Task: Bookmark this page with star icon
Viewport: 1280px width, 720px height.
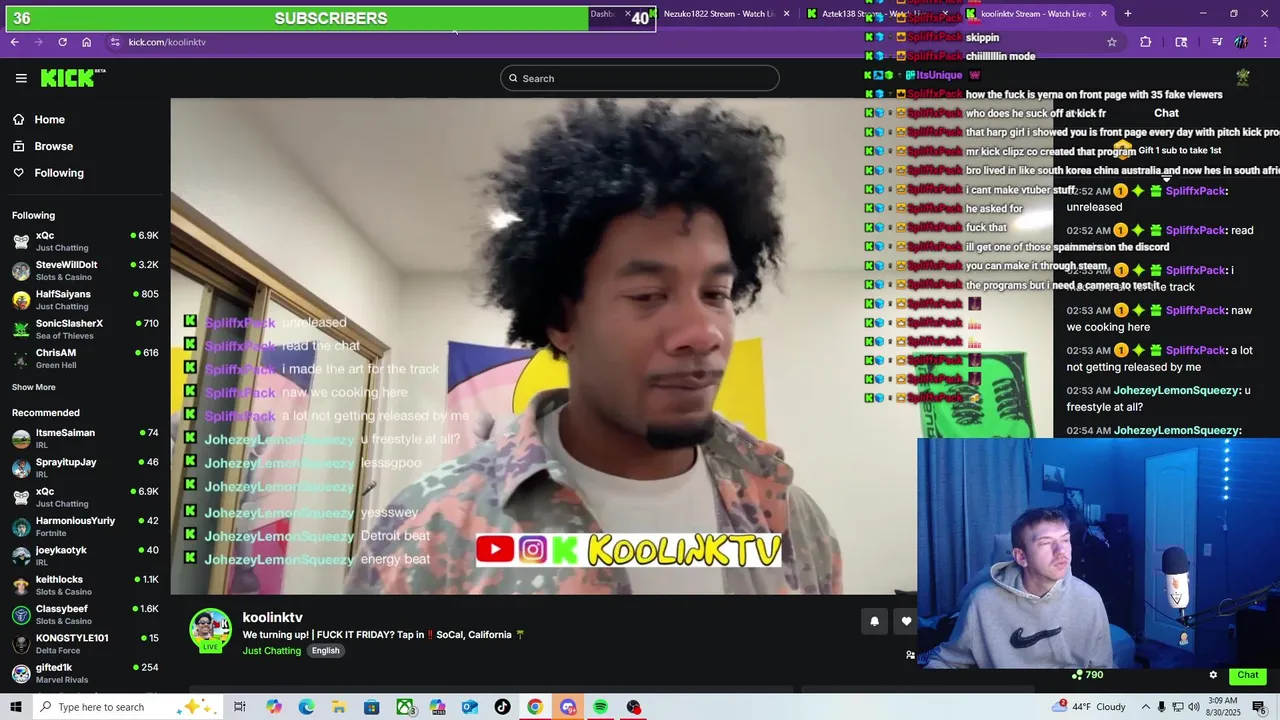Action: [1111, 42]
